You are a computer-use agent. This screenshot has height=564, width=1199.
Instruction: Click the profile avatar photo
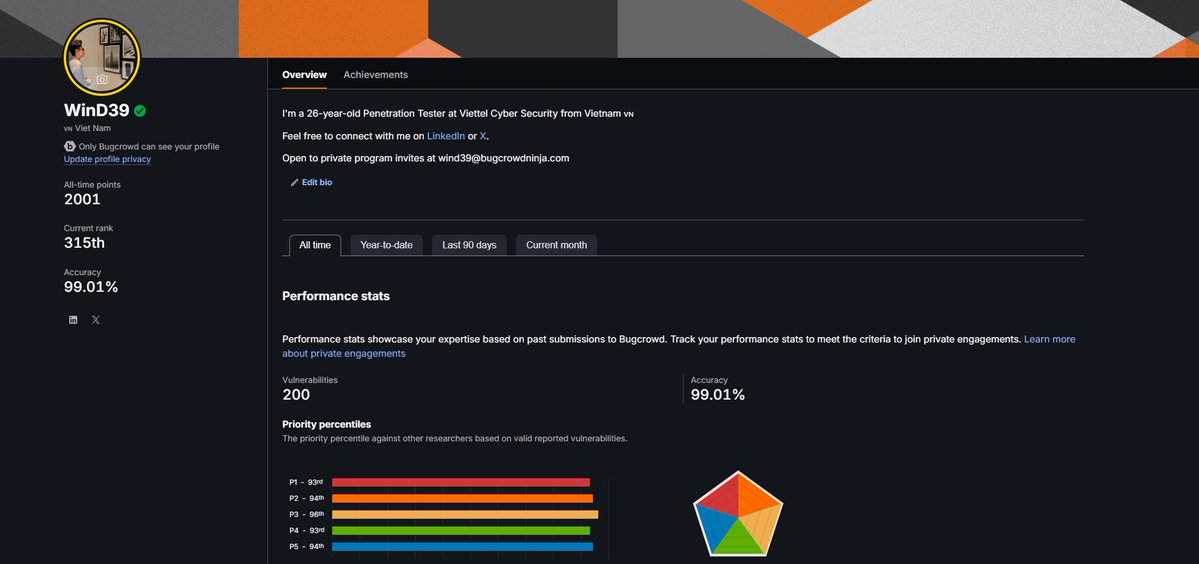click(102, 57)
